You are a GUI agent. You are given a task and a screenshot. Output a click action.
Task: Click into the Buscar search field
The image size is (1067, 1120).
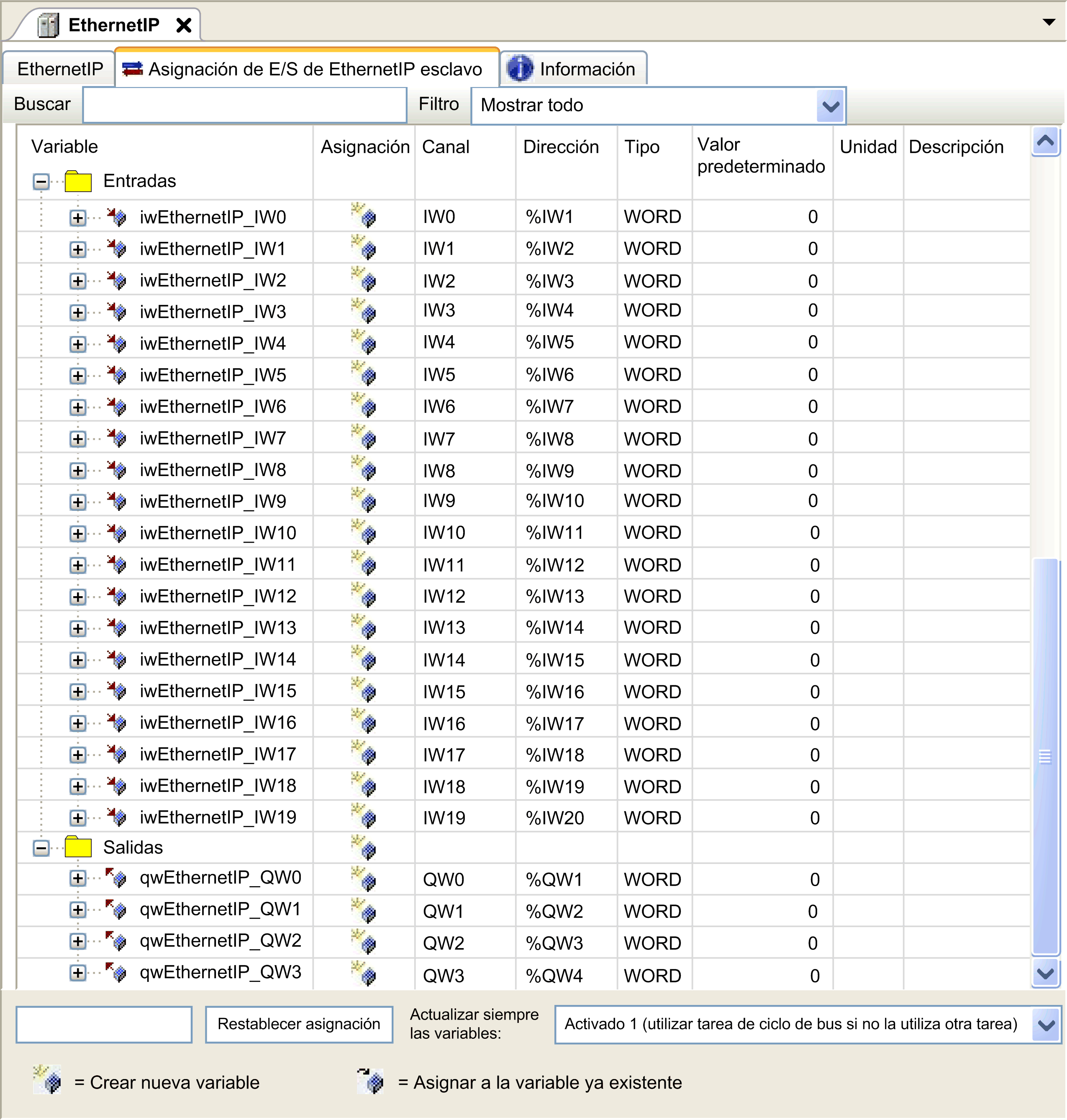click(244, 105)
